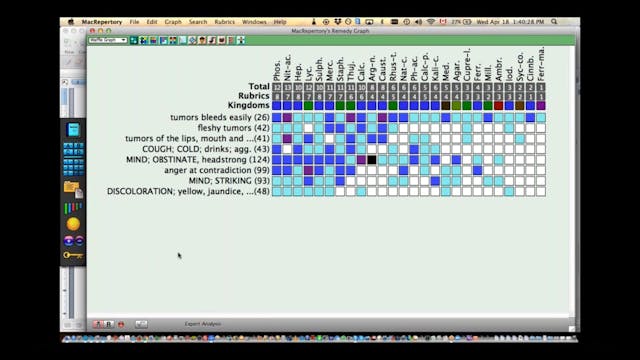Select the Phos. remedy column header
The height and width of the screenshot is (360, 640).
click(x=277, y=70)
